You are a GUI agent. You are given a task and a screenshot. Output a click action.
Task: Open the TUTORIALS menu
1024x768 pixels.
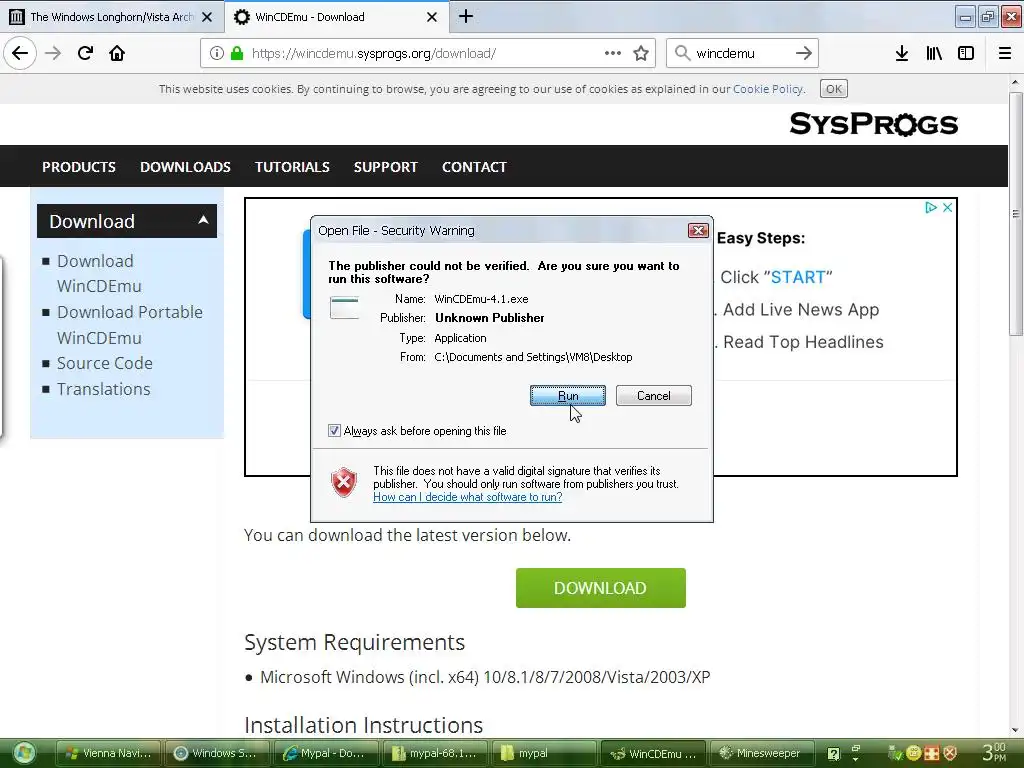[x=292, y=167]
